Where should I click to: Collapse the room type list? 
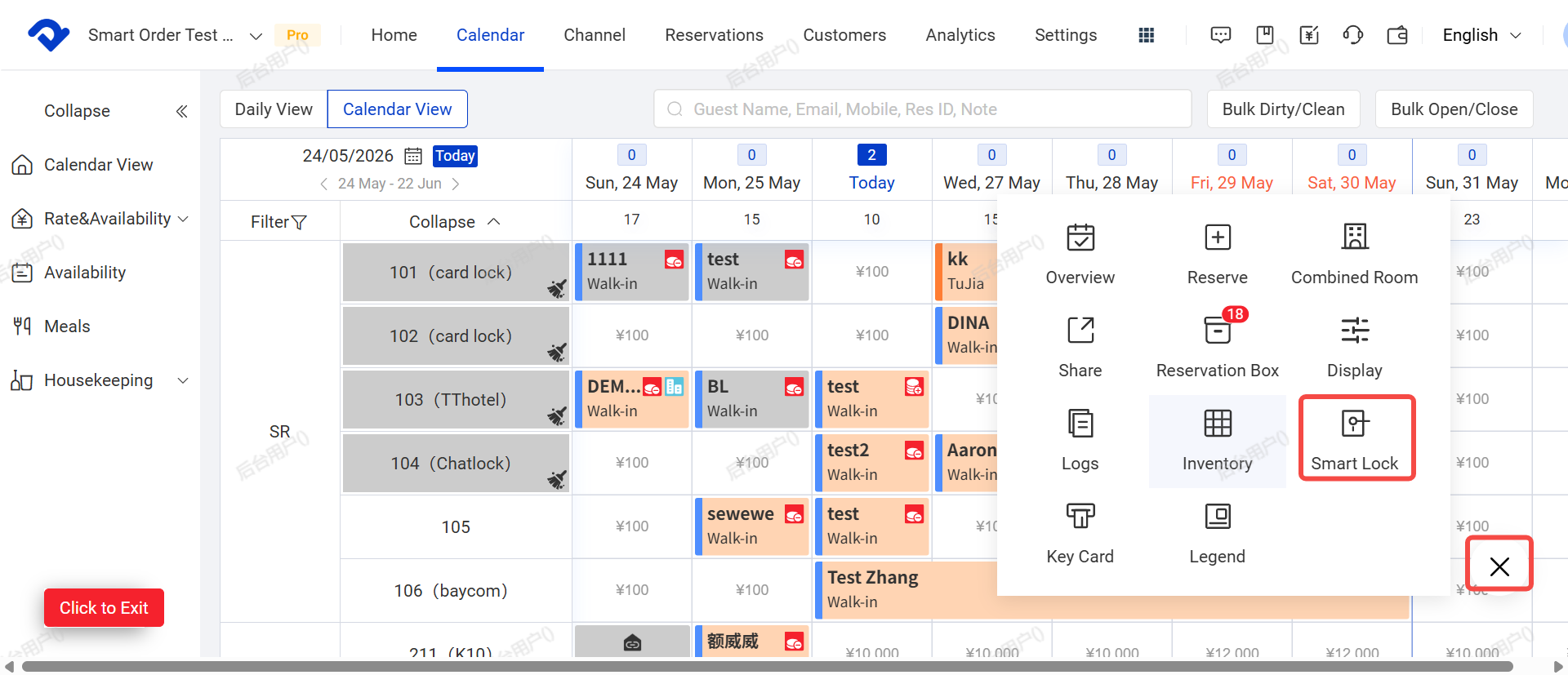pos(455,222)
